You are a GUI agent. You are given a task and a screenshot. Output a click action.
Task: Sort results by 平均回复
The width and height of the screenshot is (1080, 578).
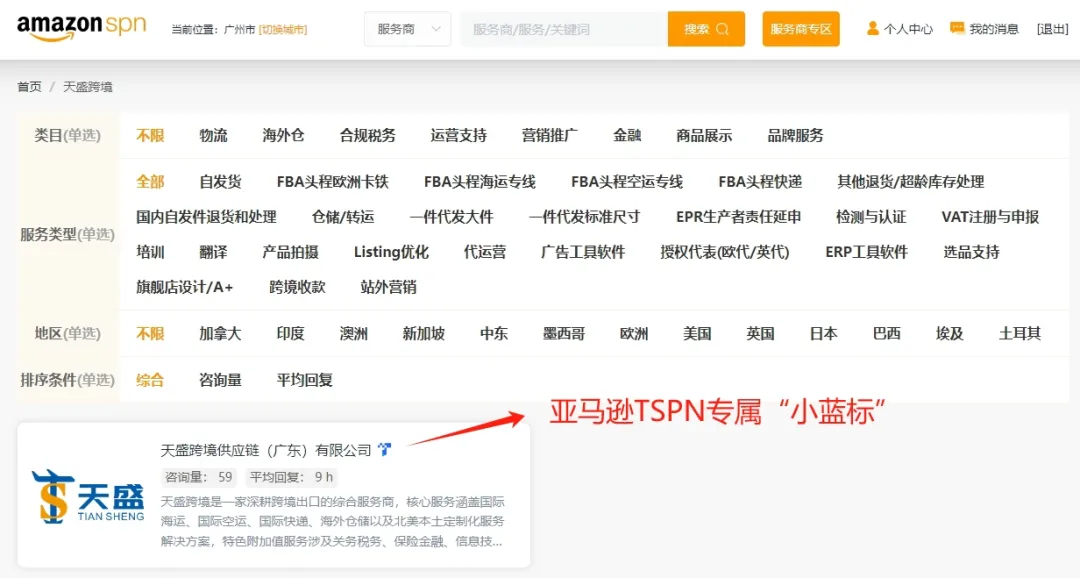pos(304,380)
